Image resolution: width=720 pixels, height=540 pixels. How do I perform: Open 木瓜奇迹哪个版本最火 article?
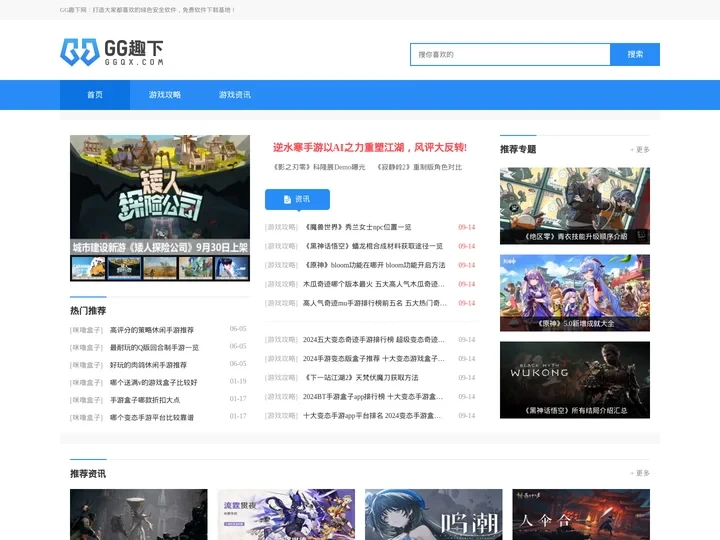coord(374,284)
